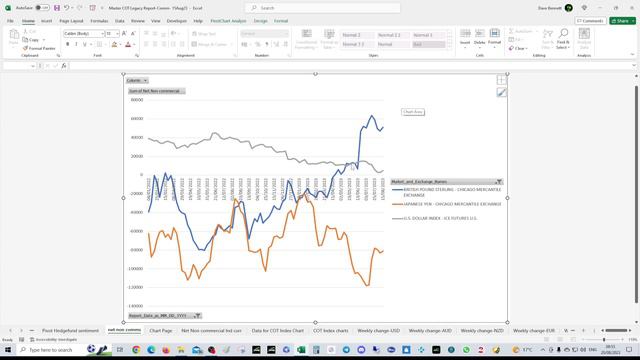Toggle the AutoSave switch

pos(42,8)
